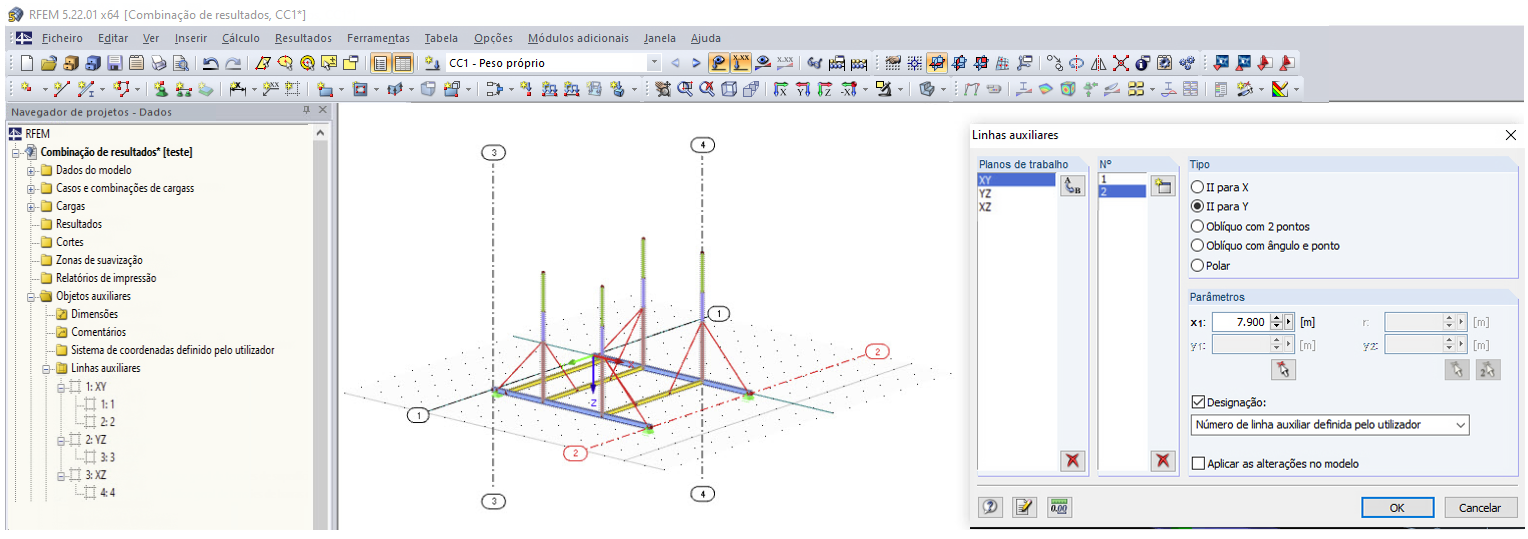Viewport: 1528px width, 539px height.
Task: Toggle the navigator display button in toolbar
Action: 380,63
